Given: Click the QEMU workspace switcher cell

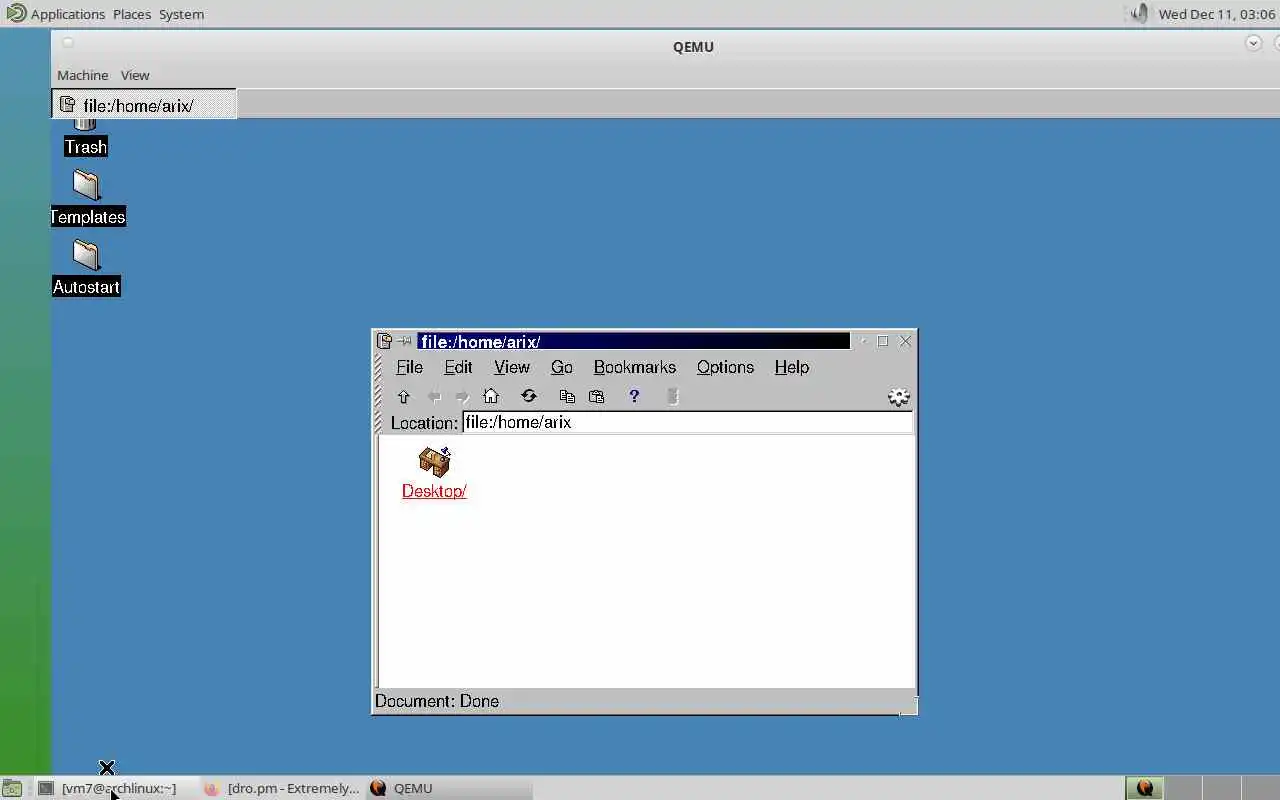Looking at the screenshot, I should point(1145,788).
